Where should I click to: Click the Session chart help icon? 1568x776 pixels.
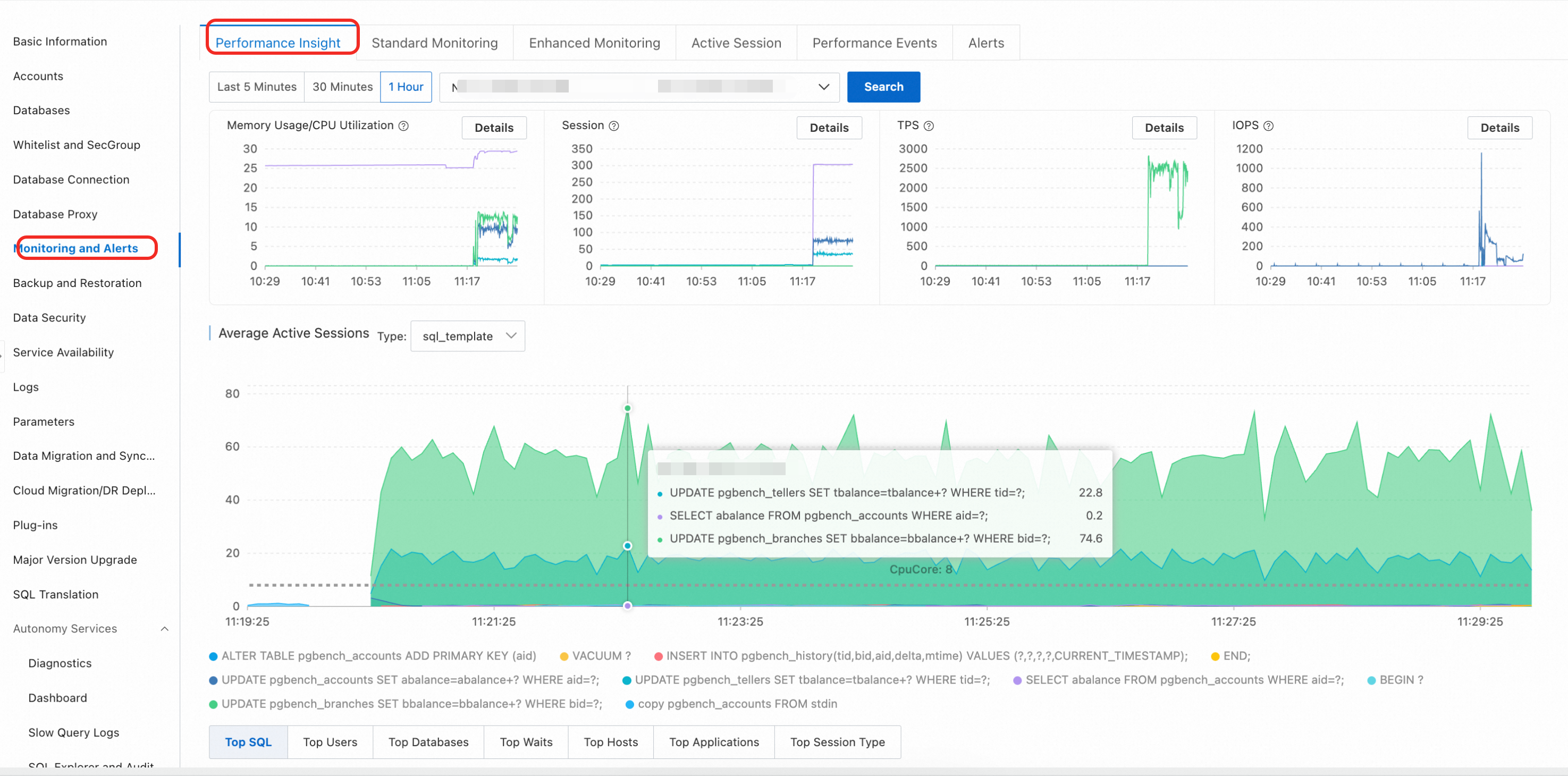(x=614, y=126)
